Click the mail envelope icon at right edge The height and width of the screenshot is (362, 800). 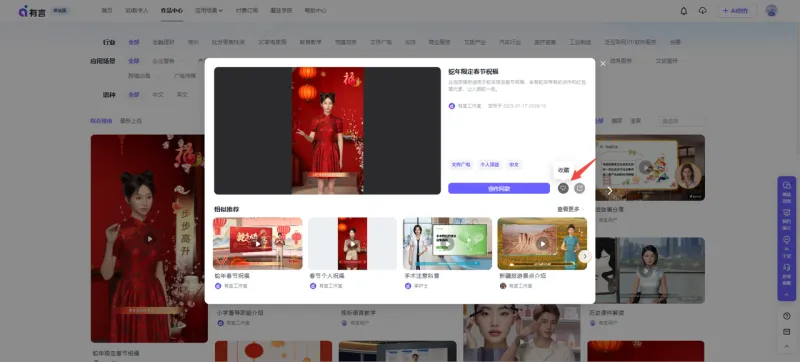[x=786, y=332]
